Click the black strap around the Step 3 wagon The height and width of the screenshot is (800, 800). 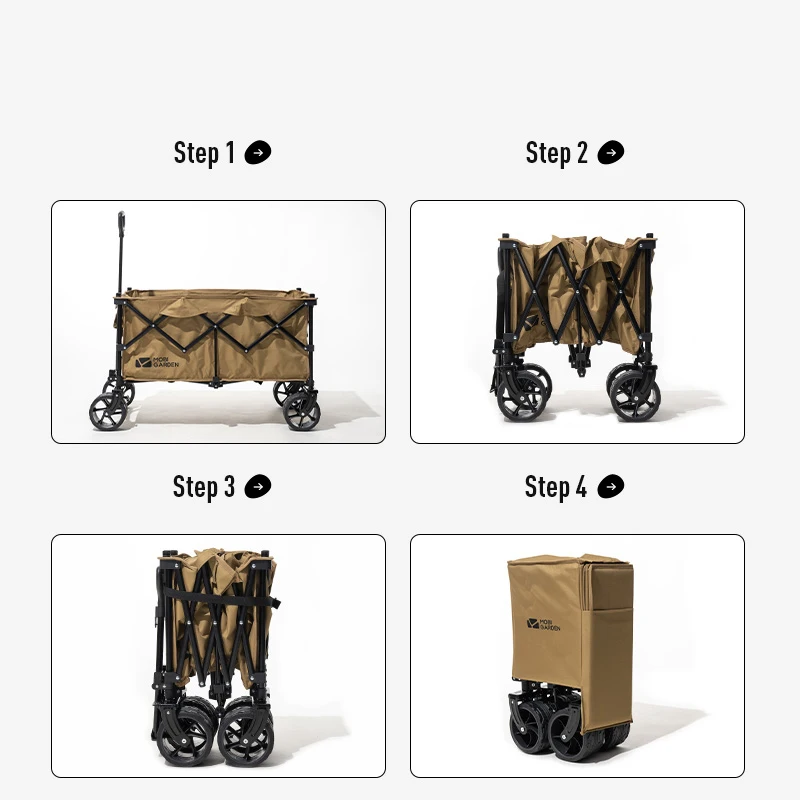[x=223, y=598]
